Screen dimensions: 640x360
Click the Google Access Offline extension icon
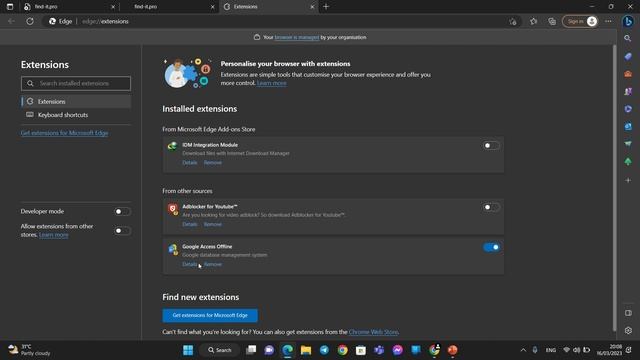pyautogui.click(x=173, y=249)
